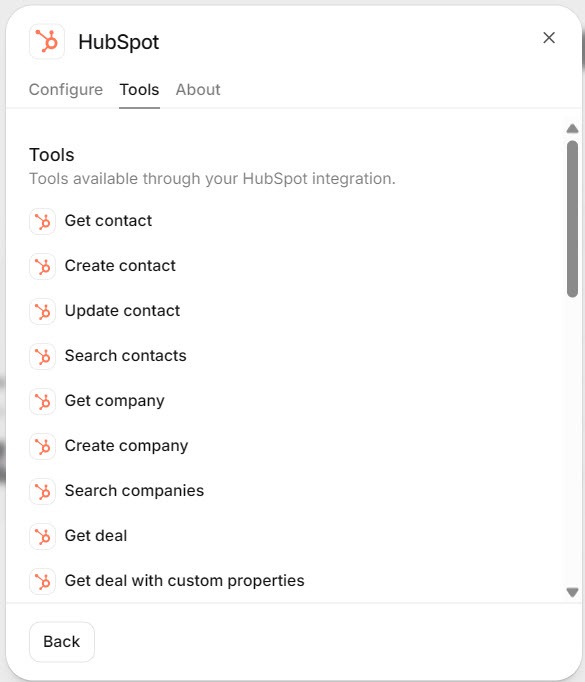Click the 'Tools available through your HubSpot integration' description
Image resolution: width=585 pixels, height=682 pixels.
click(212, 179)
